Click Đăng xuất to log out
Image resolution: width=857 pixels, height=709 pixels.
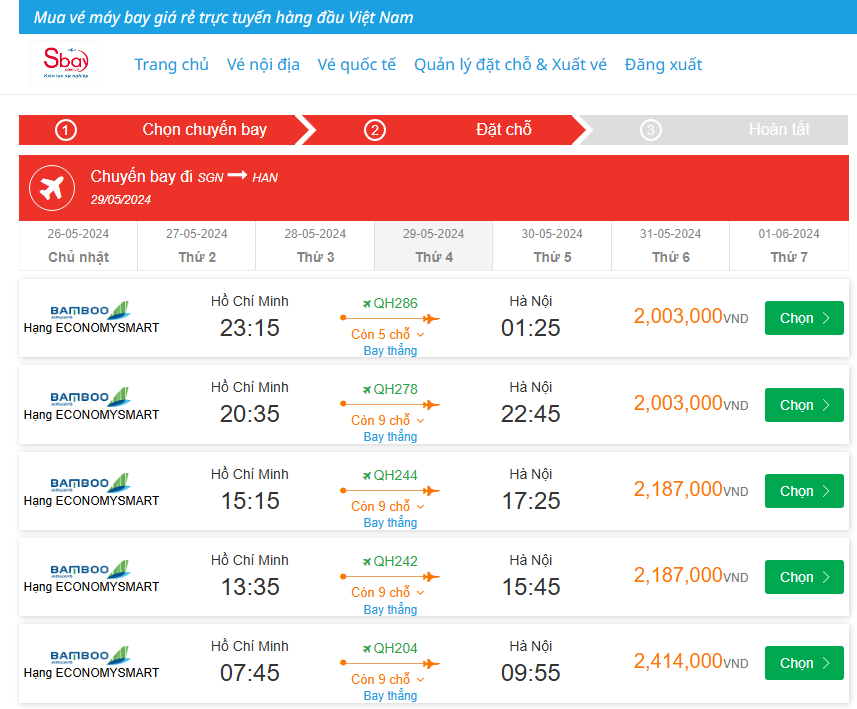[x=663, y=64]
